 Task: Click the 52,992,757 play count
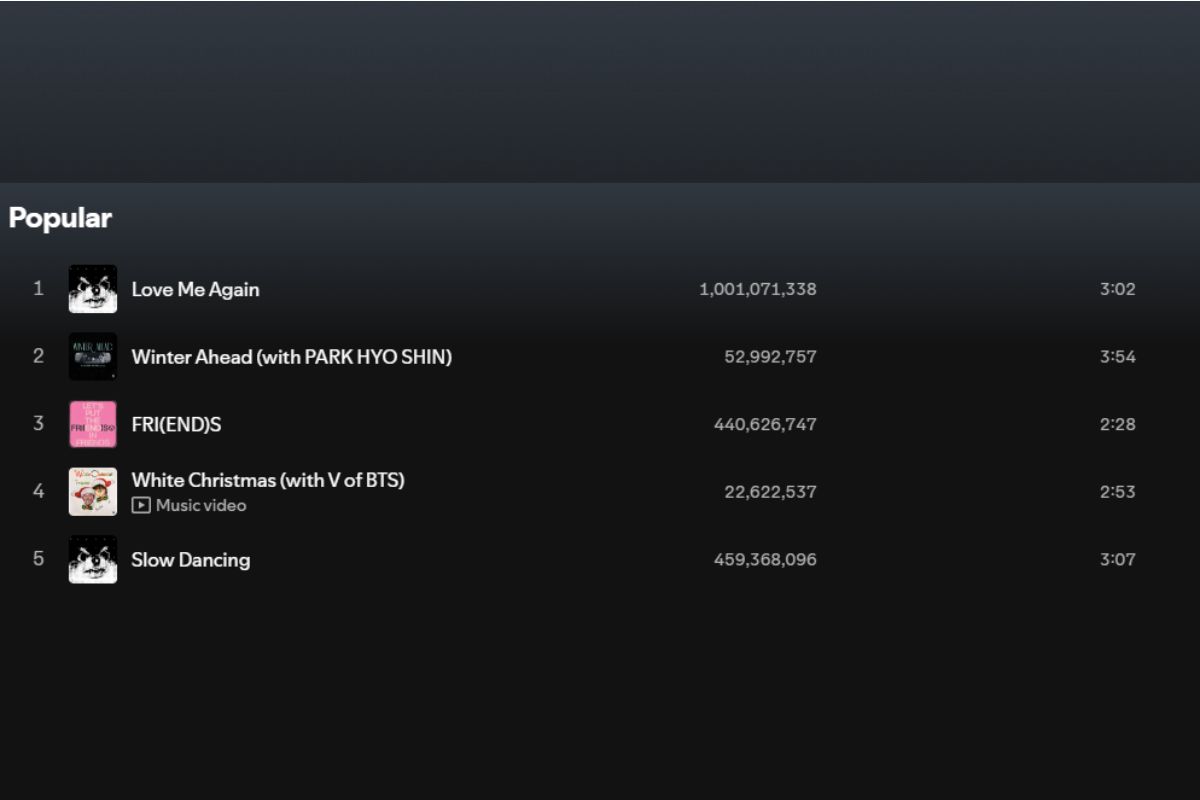point(769,357)
